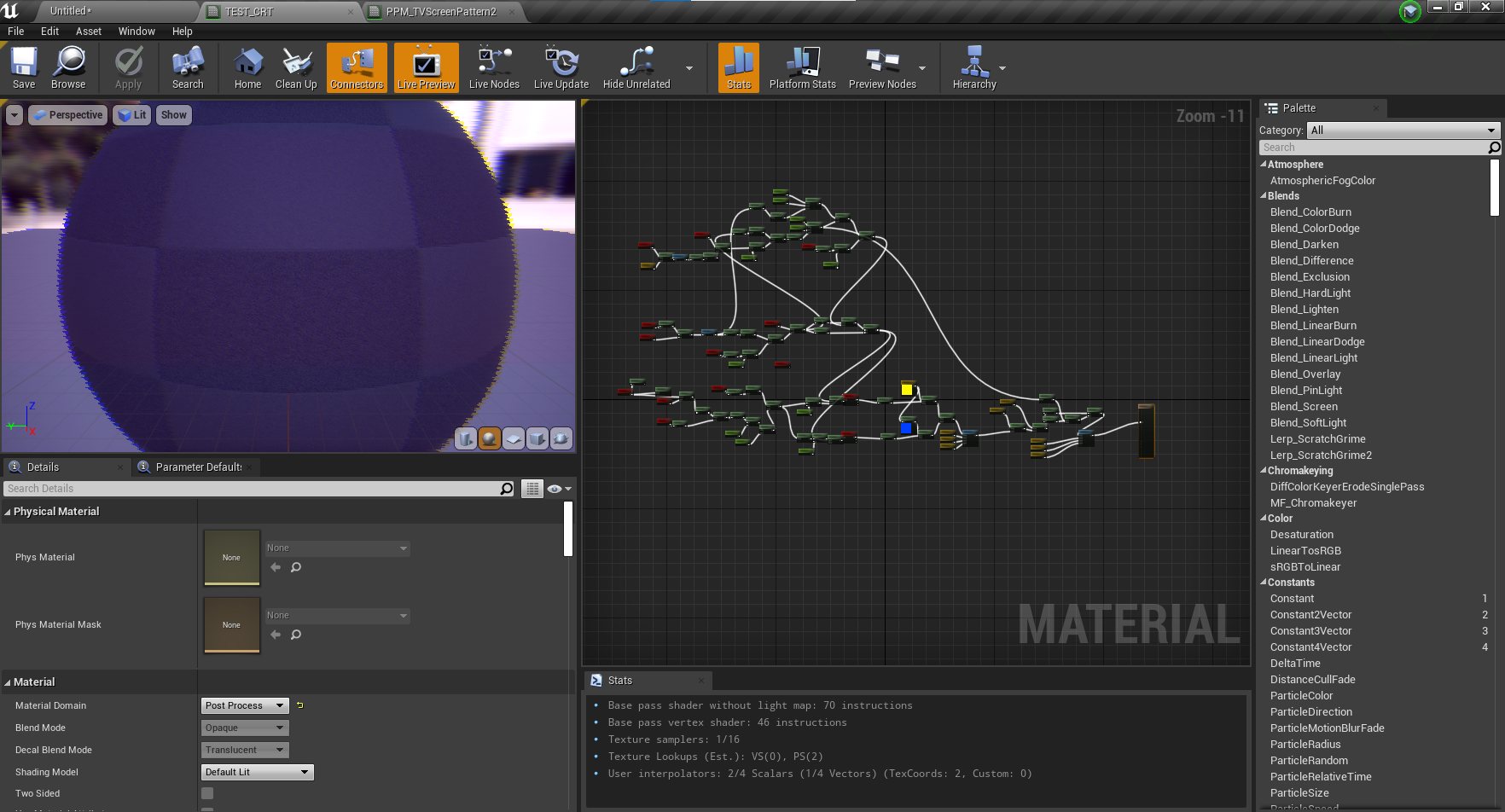Open the Asset menu

[88, 32]
